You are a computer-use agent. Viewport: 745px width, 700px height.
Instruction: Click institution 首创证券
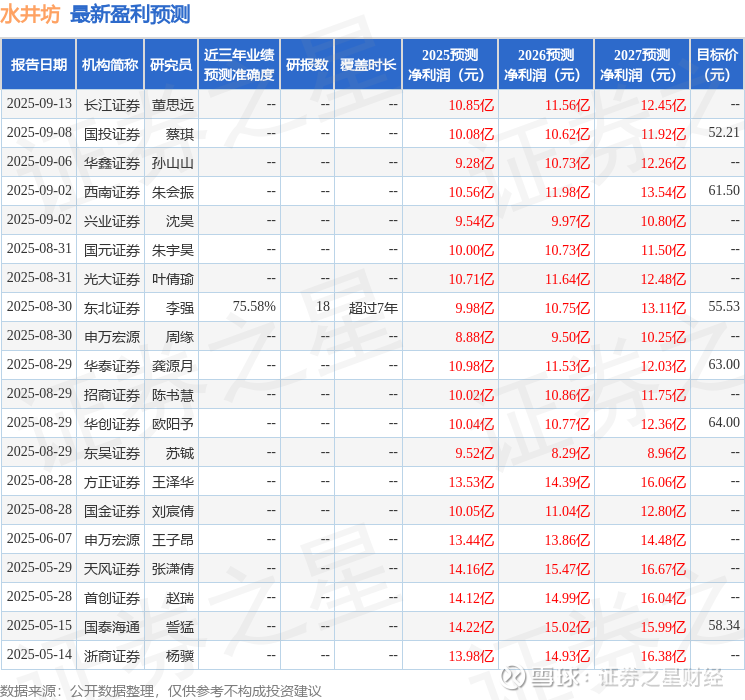point(112,598)
